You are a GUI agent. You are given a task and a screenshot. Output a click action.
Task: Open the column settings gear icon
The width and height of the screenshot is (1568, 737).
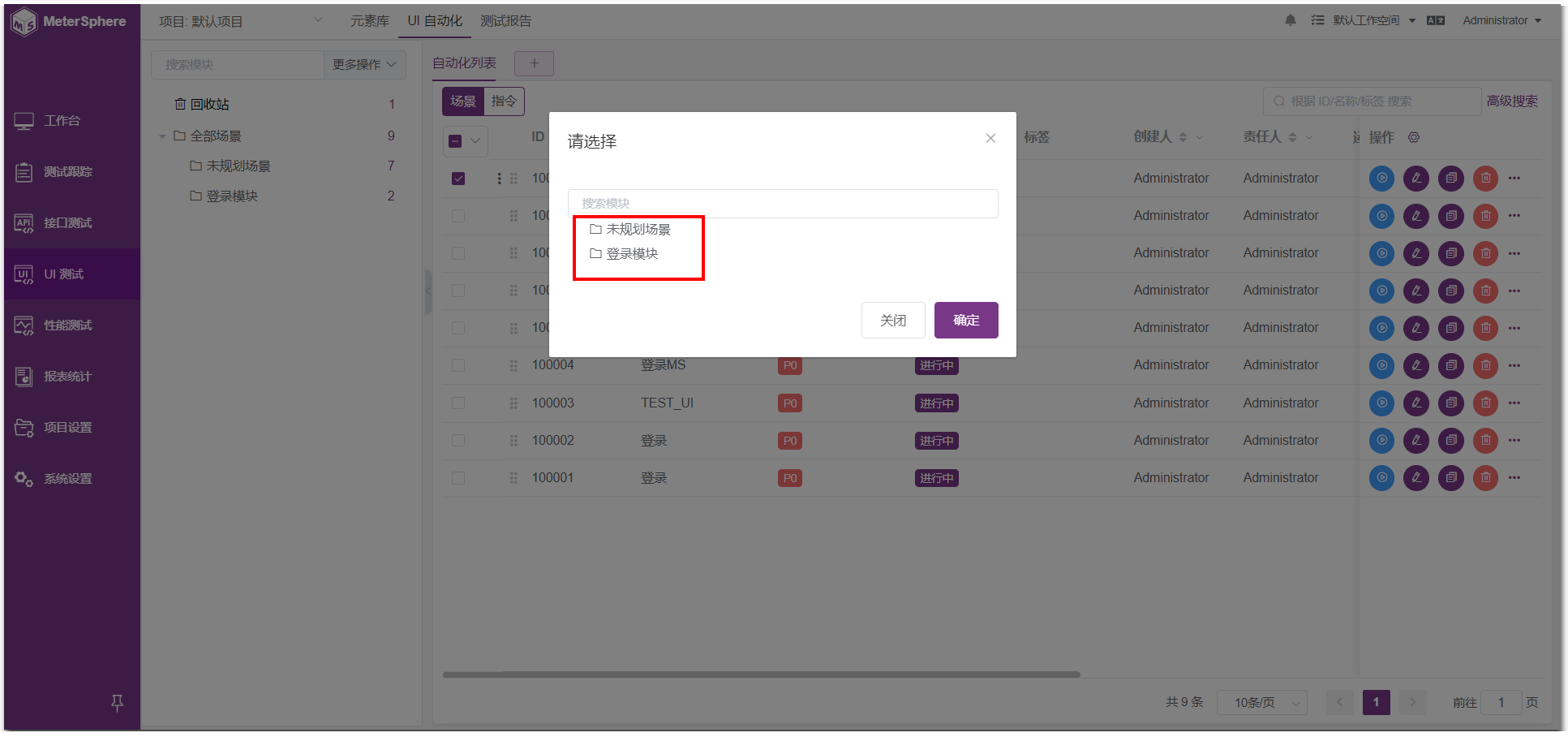click(1414, 137)
